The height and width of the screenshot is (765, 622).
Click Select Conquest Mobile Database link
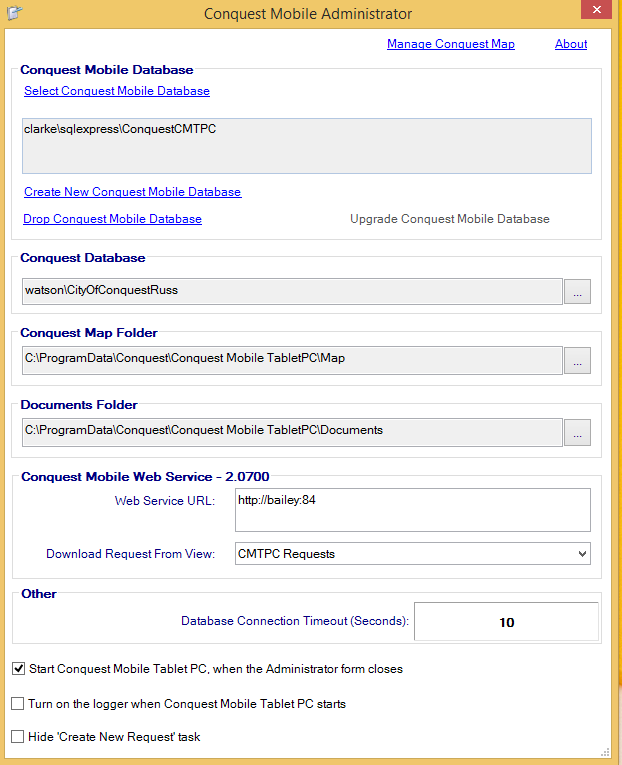[x=117, y=91]
